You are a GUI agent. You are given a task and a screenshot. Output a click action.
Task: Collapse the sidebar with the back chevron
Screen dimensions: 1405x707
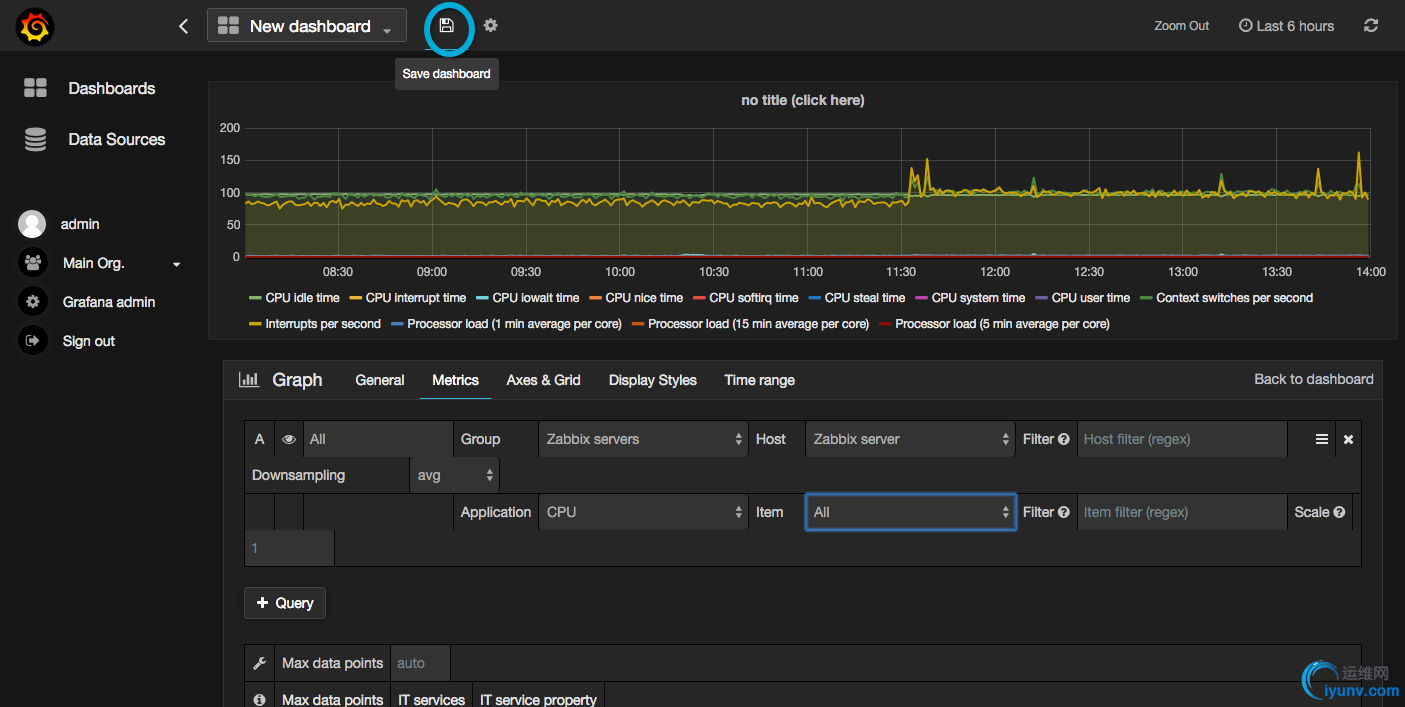point(183,26)
